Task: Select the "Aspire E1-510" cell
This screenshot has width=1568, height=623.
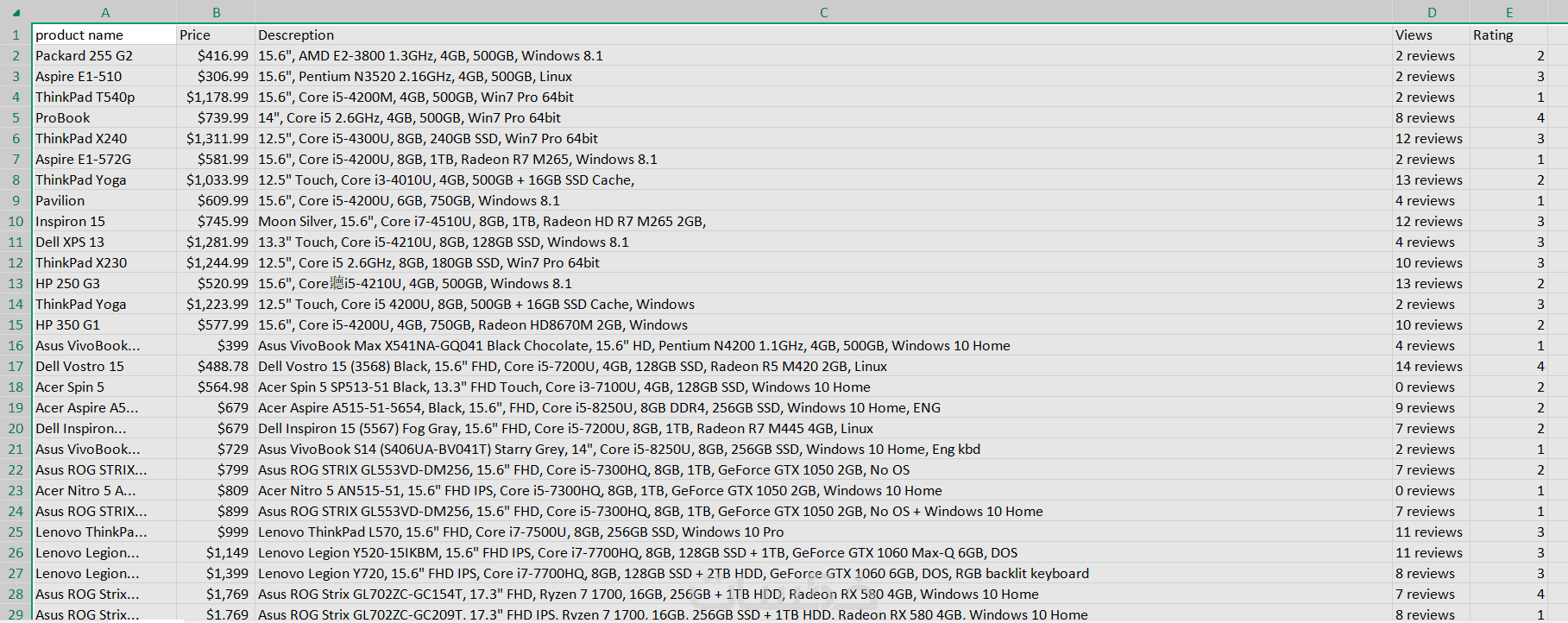Action: 104,76
